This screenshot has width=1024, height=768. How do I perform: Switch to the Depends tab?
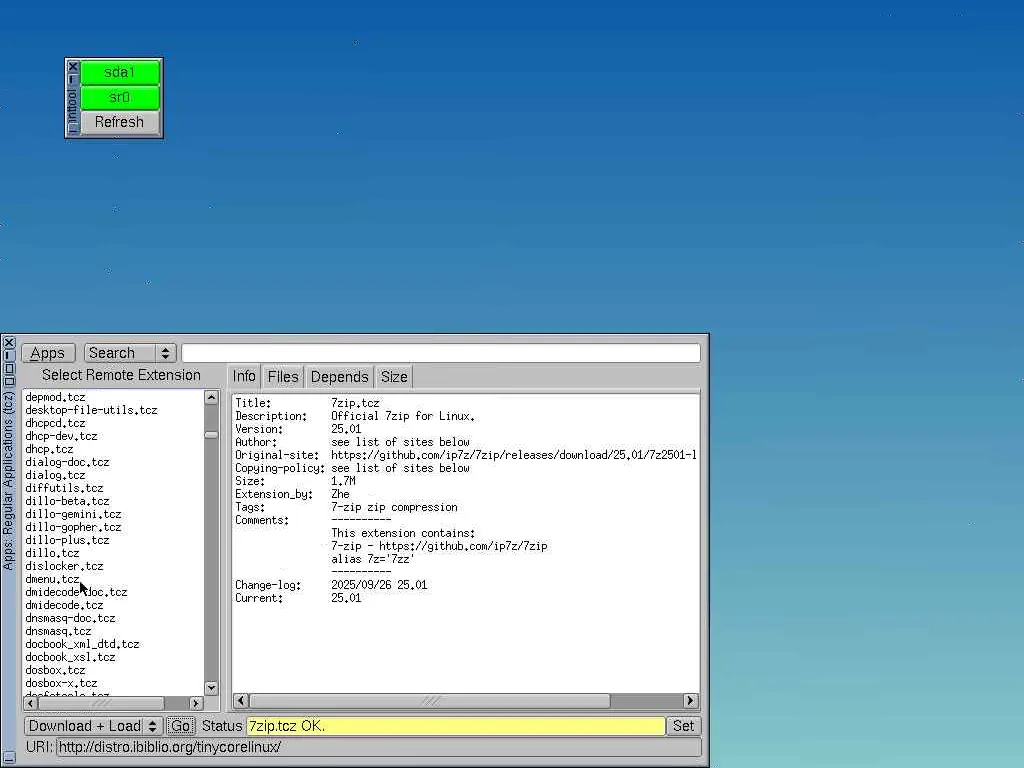(339, 377)
